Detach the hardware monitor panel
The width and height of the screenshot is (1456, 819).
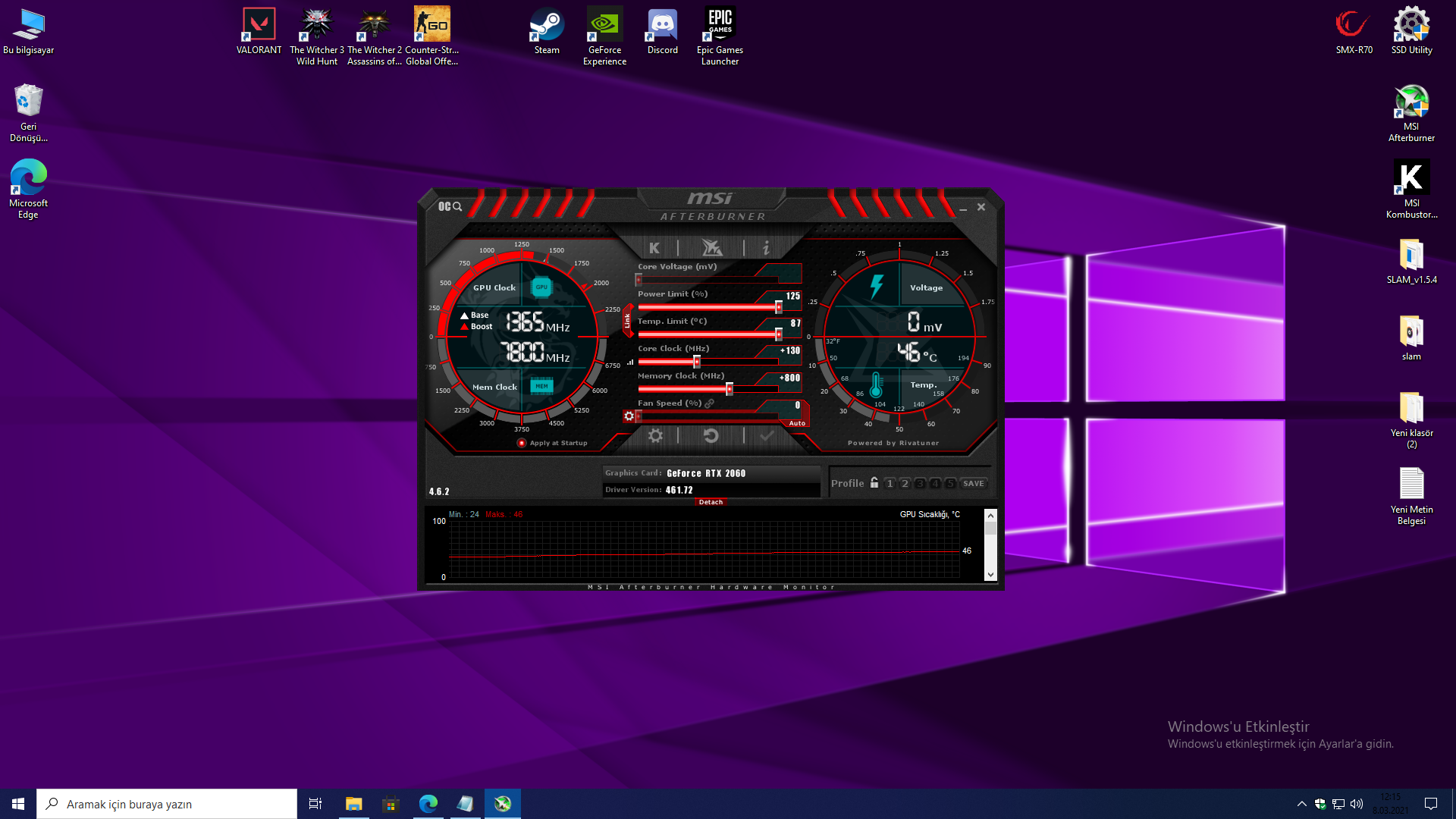[x=711, y=502]
